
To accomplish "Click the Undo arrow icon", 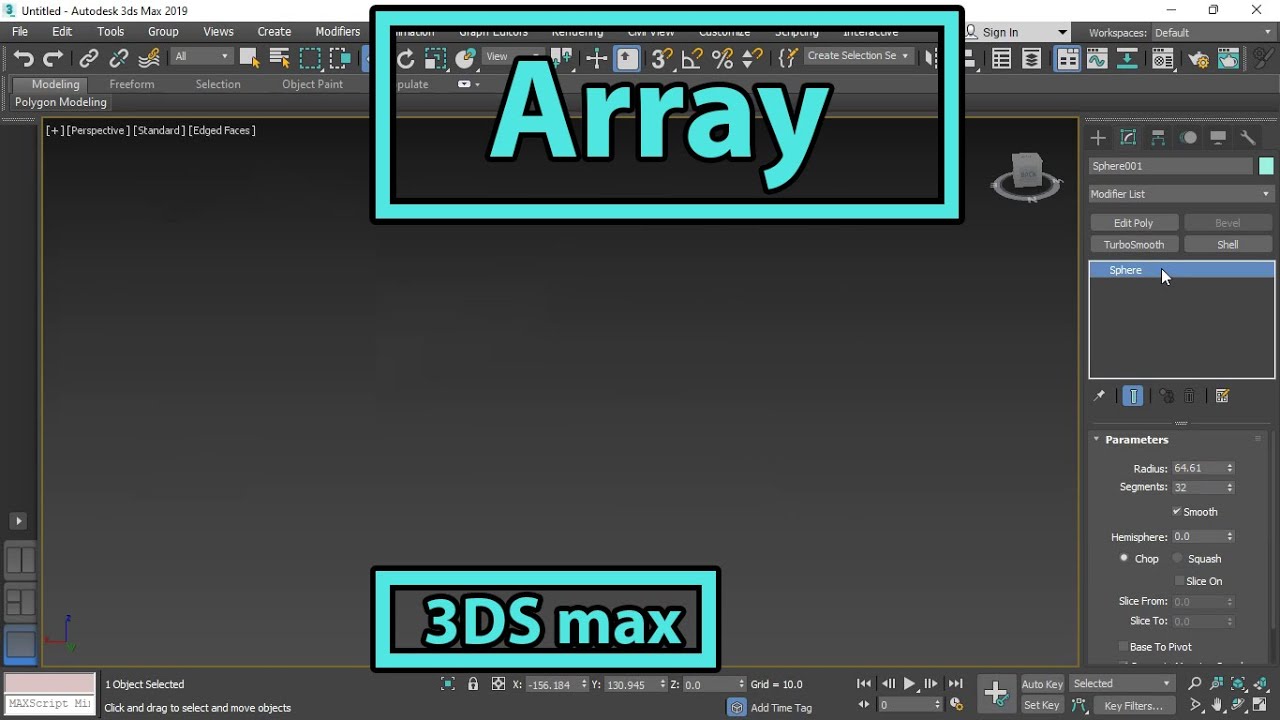I will coord(23,58).
